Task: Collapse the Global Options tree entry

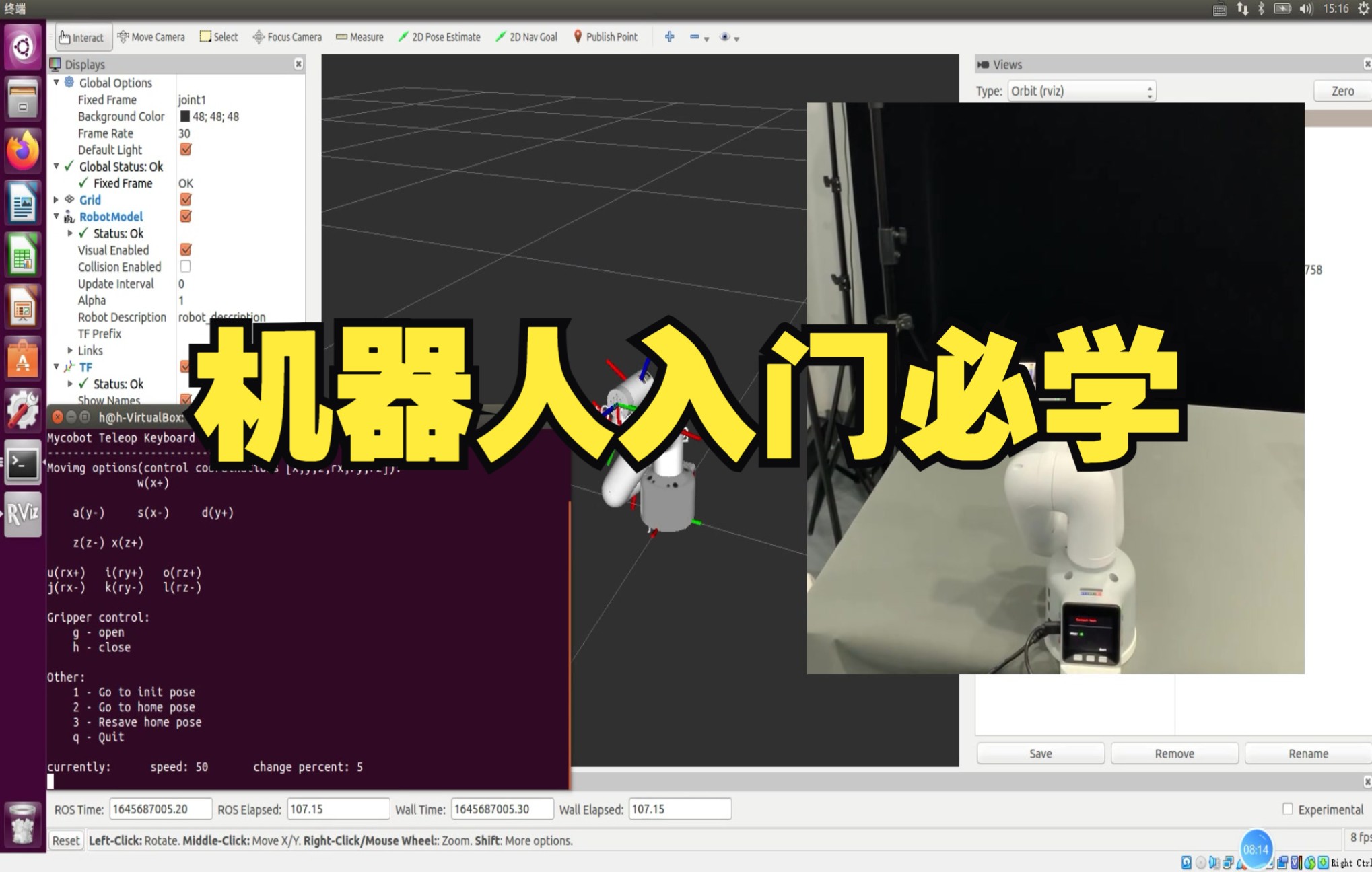Action: (56, 83)
